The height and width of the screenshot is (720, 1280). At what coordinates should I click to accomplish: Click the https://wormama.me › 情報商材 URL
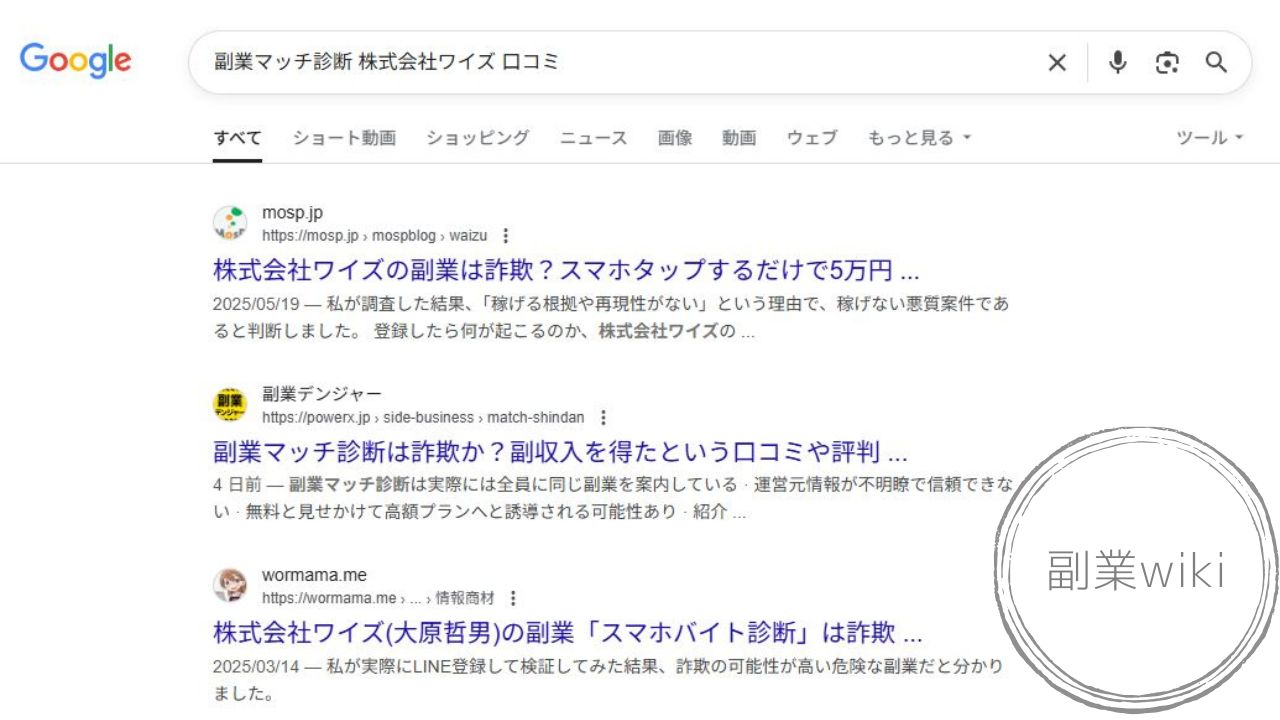(x=379, y=598)
